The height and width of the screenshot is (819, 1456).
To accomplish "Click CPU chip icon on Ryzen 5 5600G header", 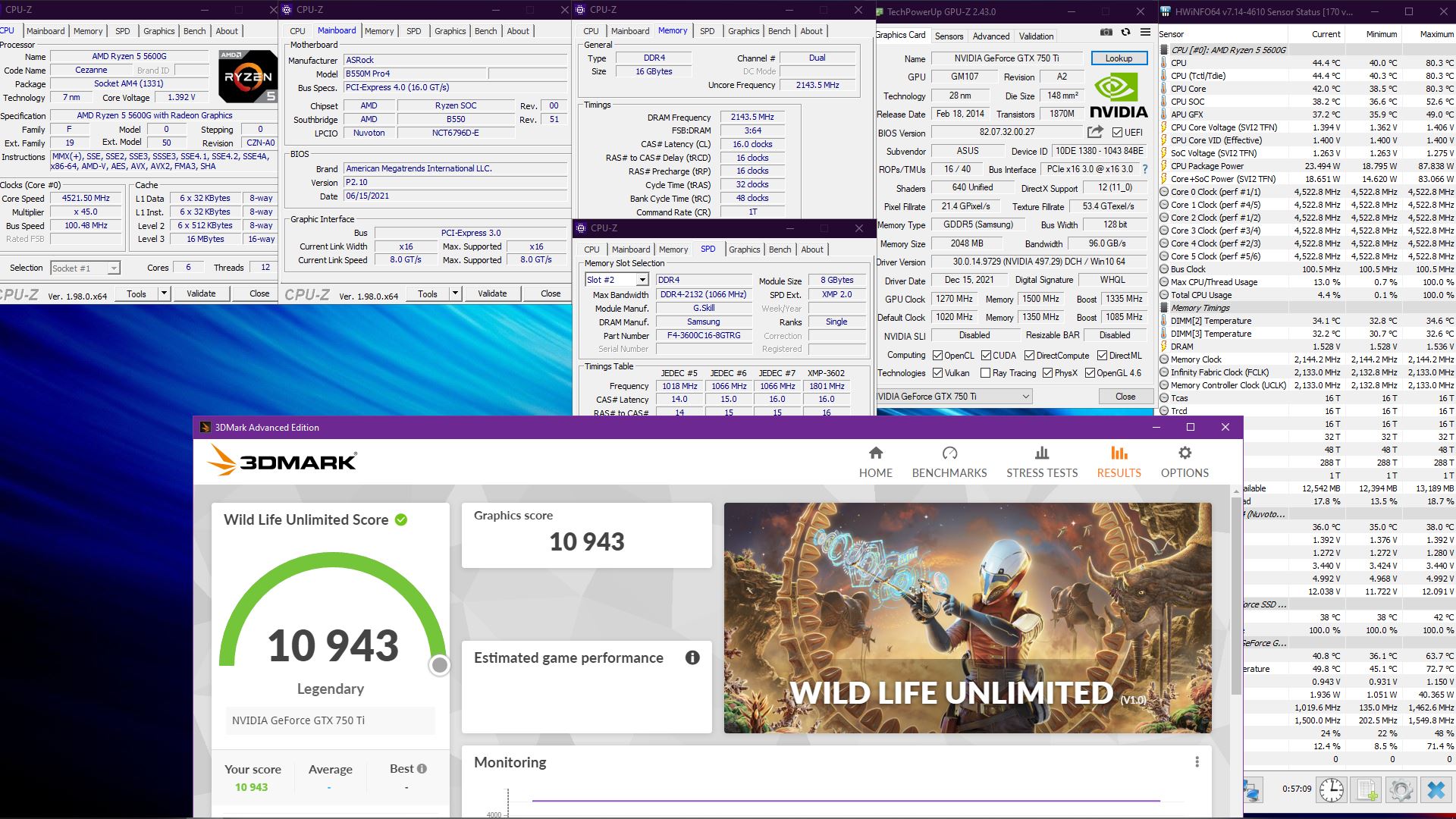I will [x=1164, y=50].
